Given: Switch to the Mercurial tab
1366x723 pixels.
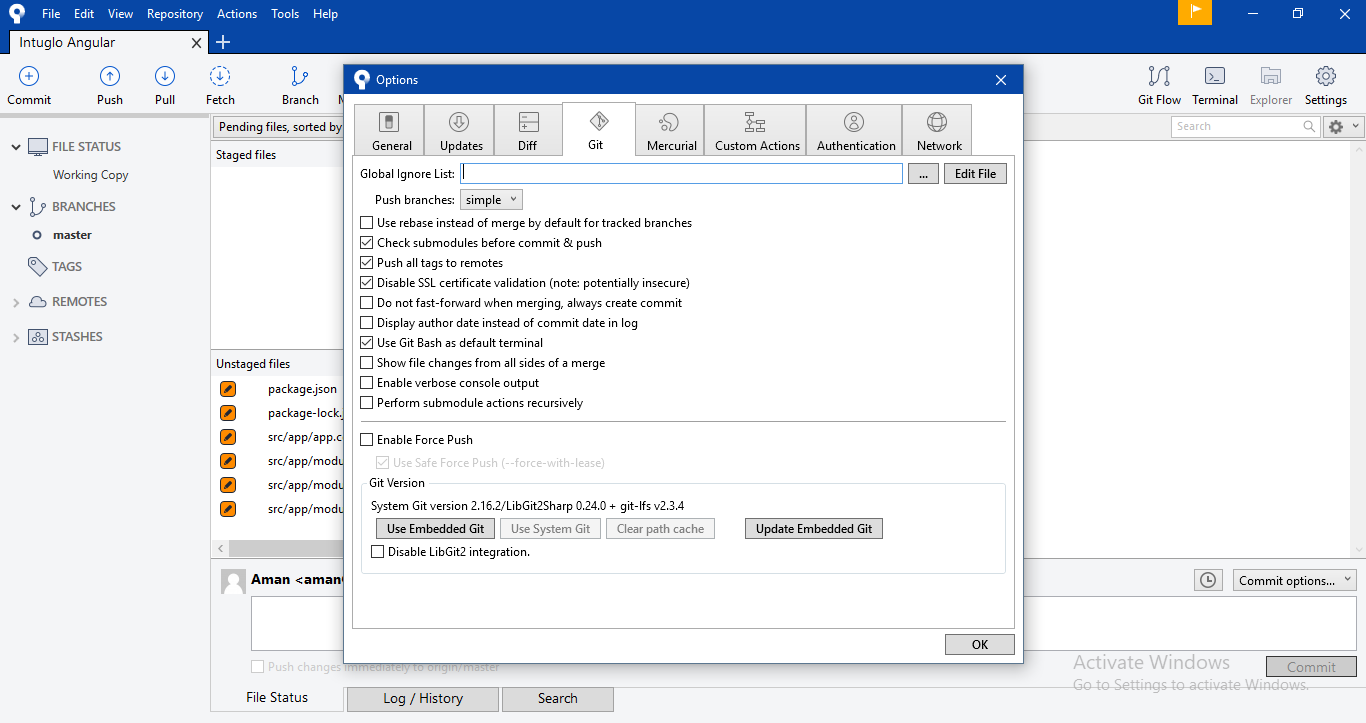Looking at the screenshot, I should coord(670,129).
